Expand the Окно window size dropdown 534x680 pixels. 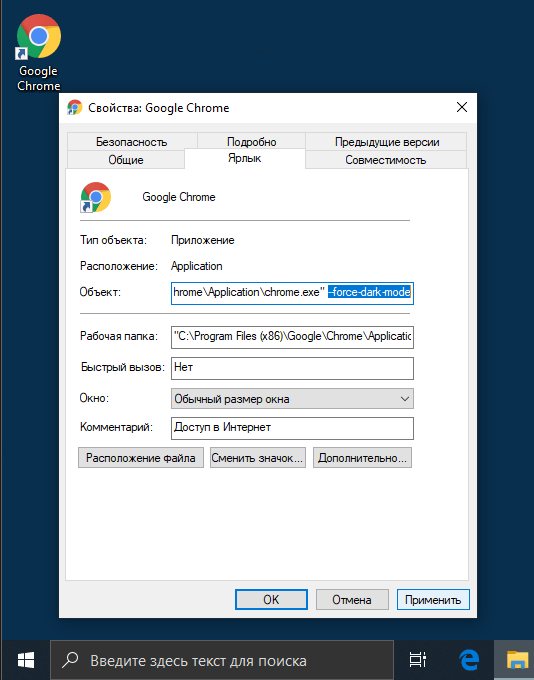click(x=292, y=399)
